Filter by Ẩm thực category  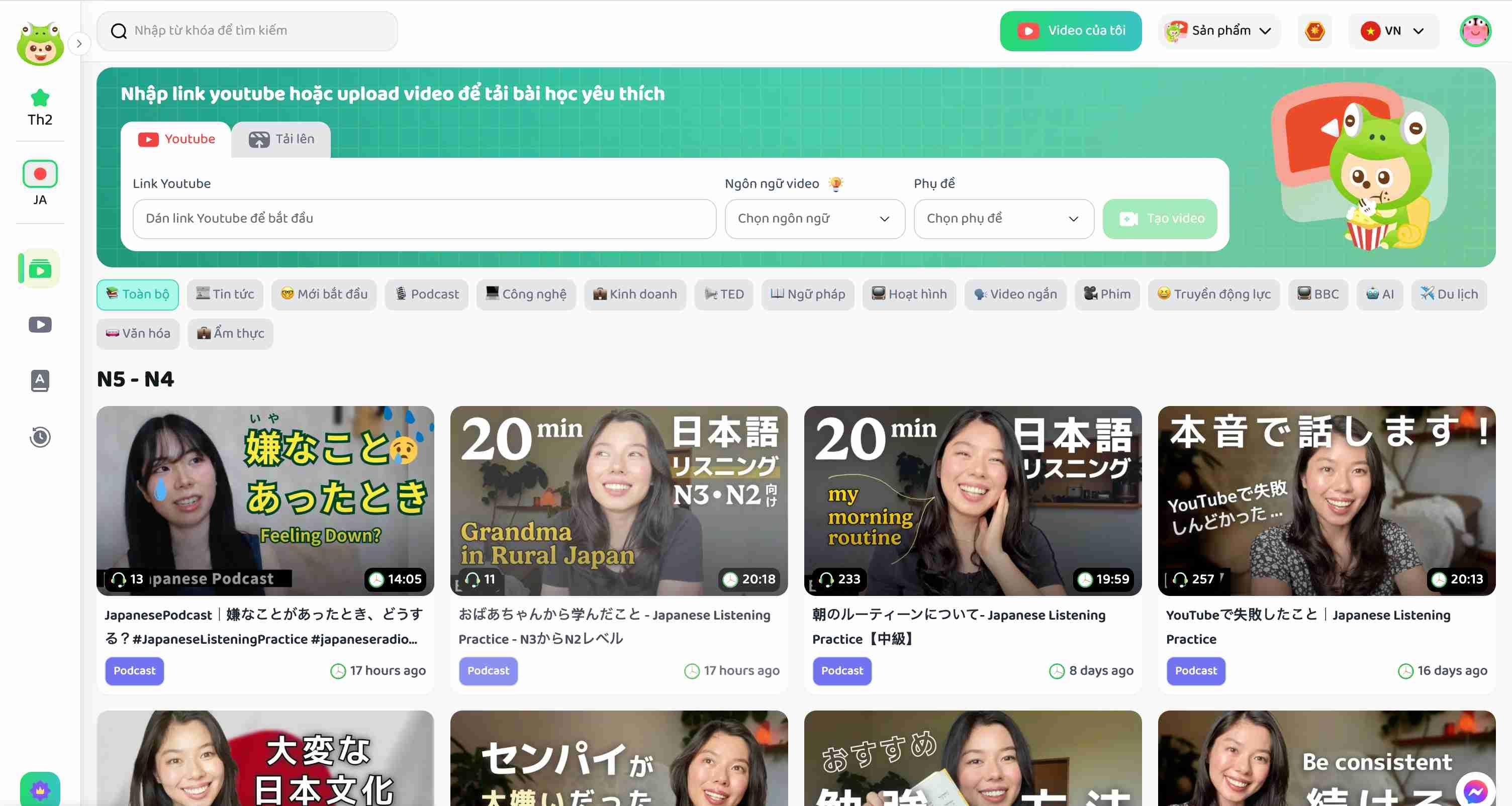[231, 334]
